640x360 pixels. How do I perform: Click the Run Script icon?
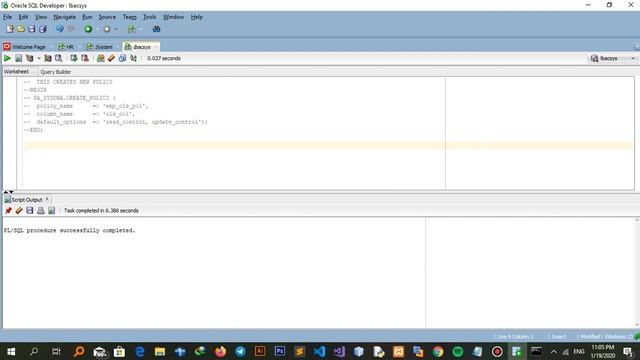tap(18, 58)
